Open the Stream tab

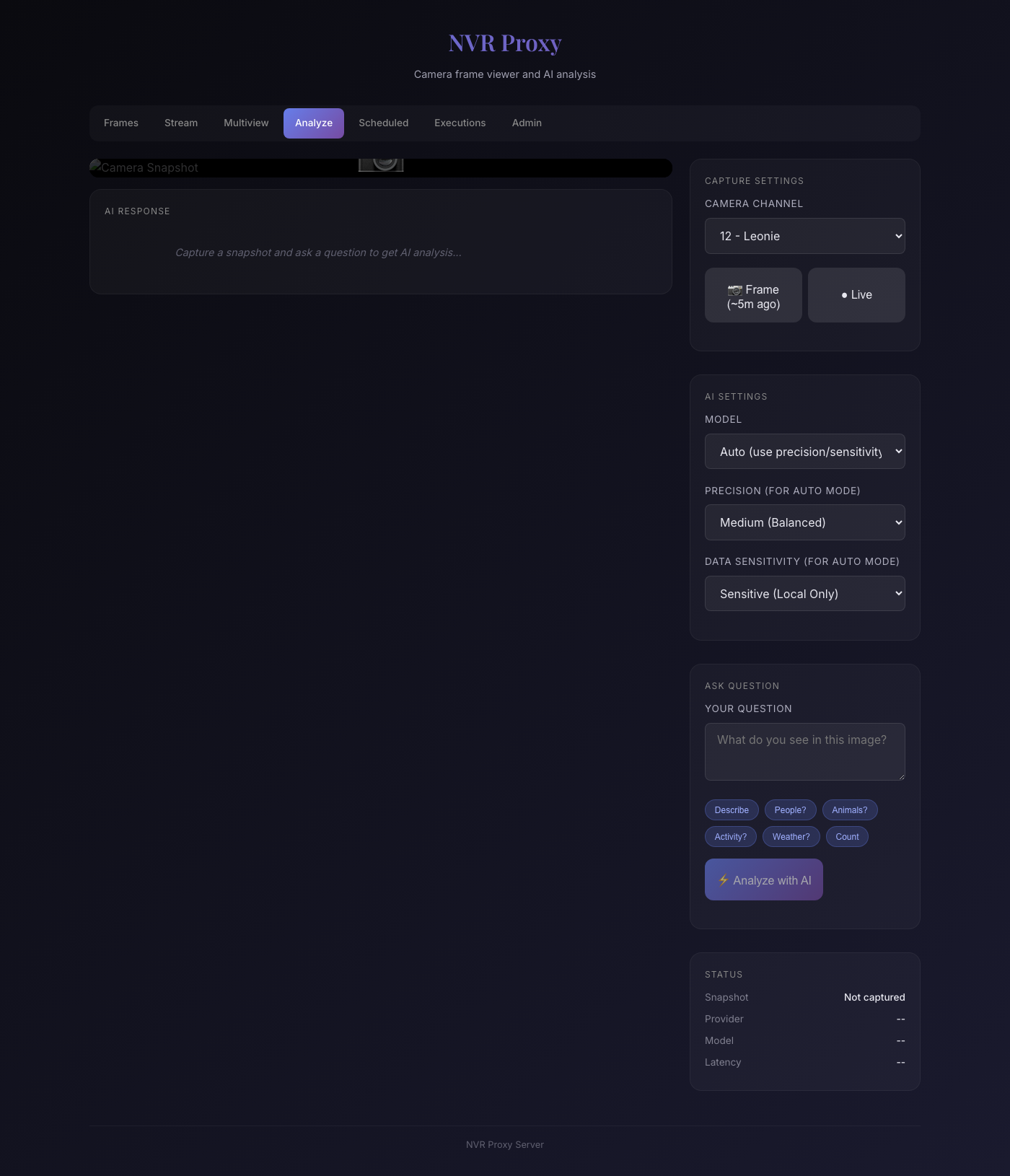181,123
